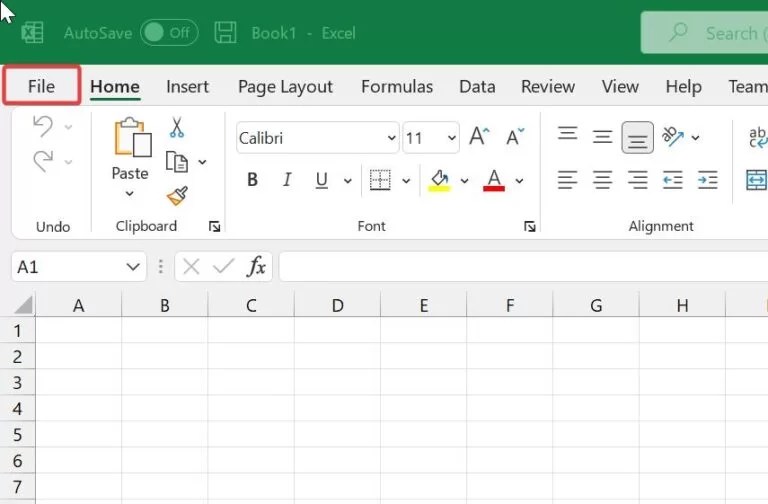Click the Merge & Center icon
This screenshot has width=768, height=504.
click(x=756, y=180)
